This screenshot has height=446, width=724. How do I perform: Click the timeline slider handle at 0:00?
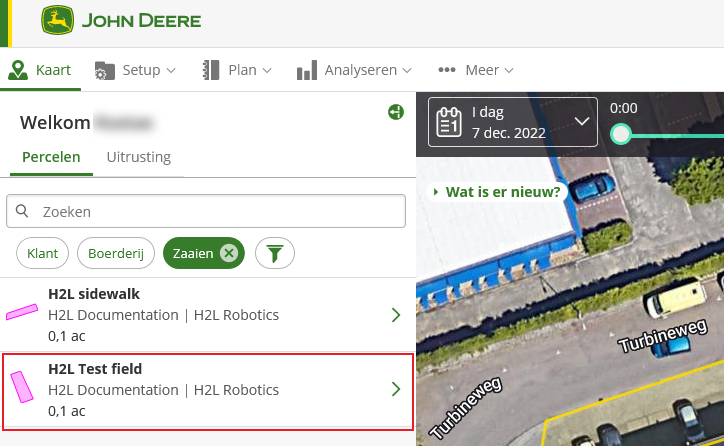pos(621,134)
